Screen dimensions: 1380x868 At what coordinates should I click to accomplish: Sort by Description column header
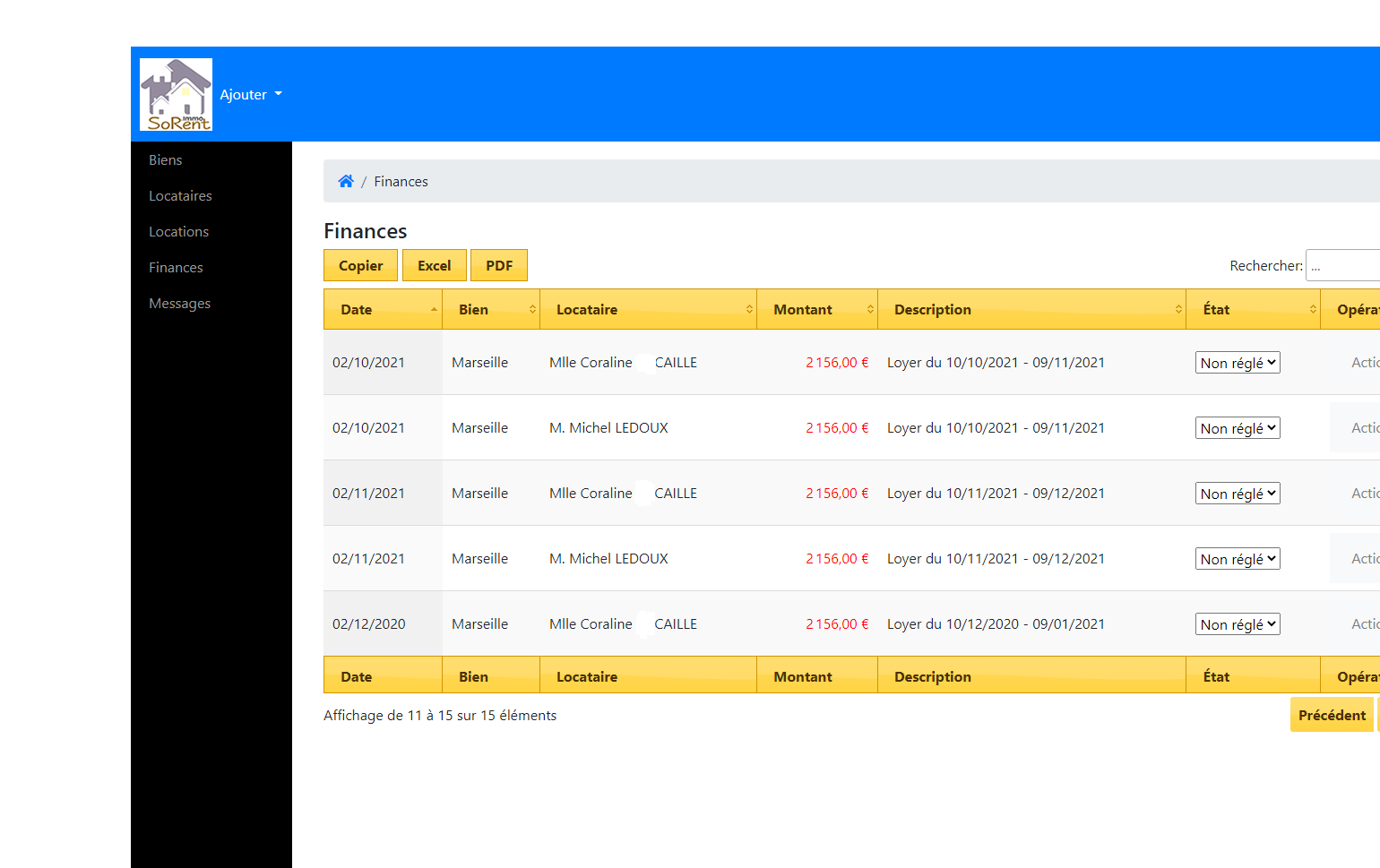pos(1031,309)
